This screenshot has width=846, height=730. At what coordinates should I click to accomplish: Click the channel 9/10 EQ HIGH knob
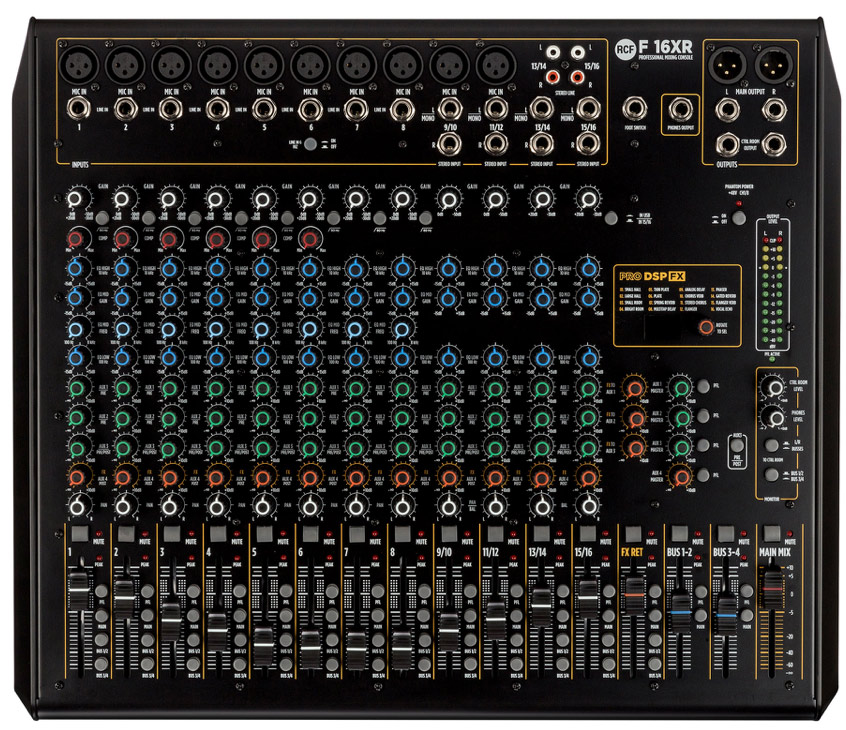(x=449, y=268)
